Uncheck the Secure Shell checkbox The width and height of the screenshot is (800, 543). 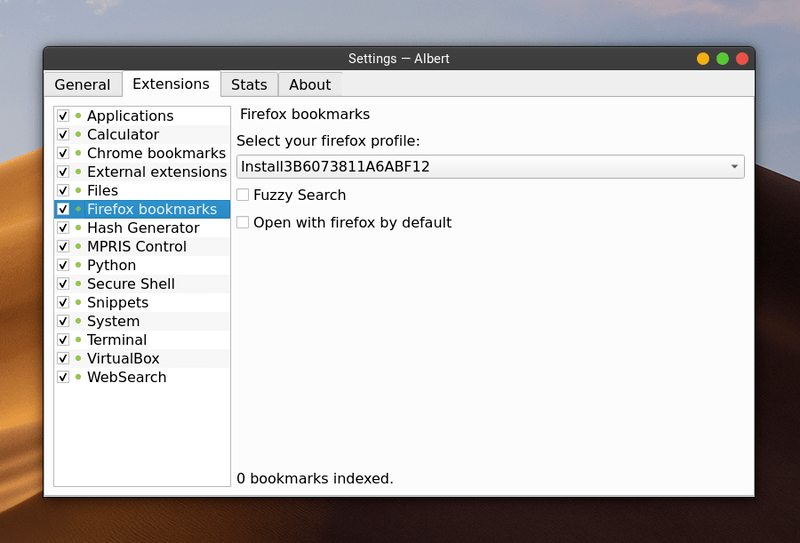coord(63,284)
